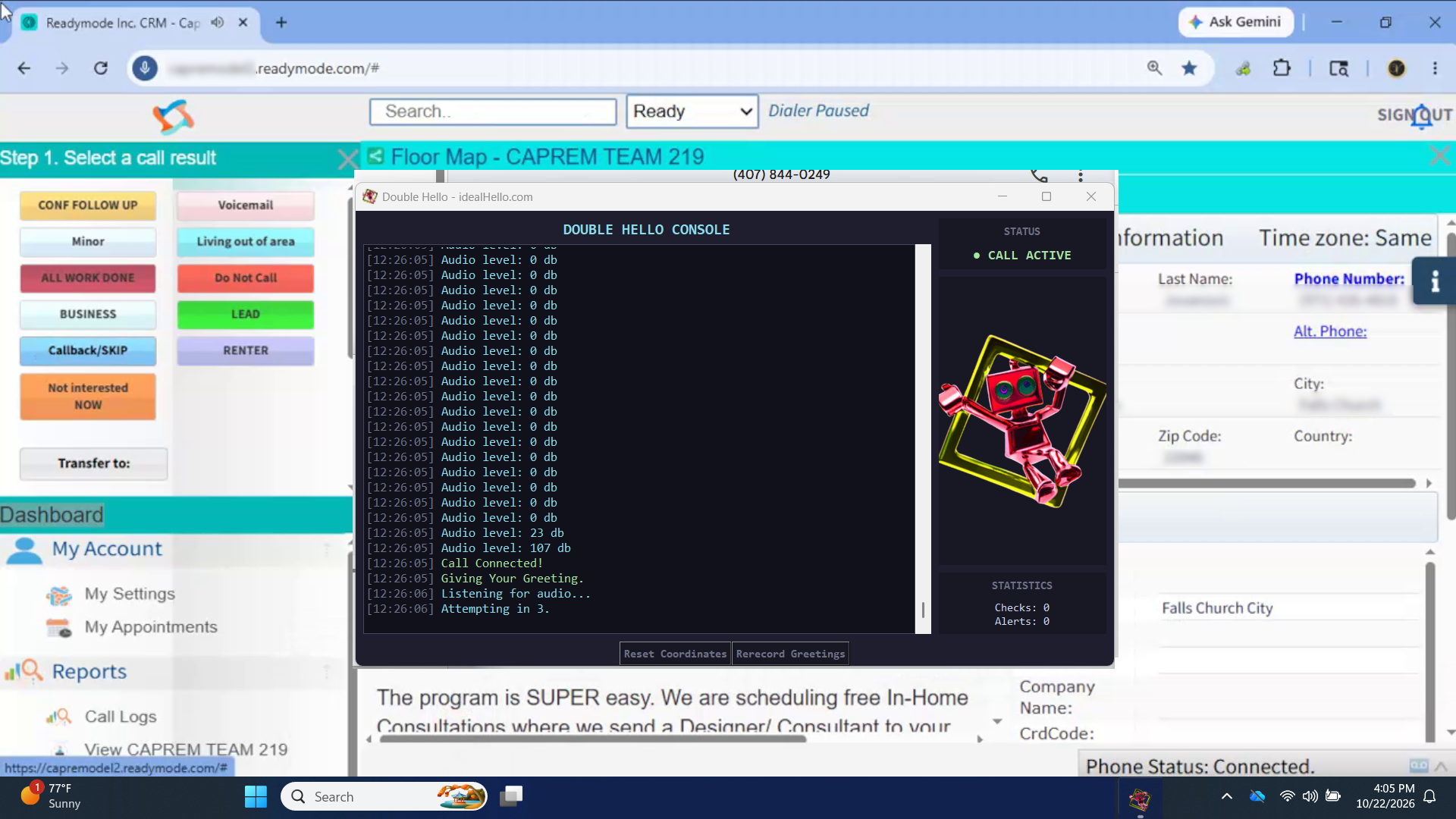Click the Readymode logo icon
Screen dimensions: 1456x819
(174, 116)
